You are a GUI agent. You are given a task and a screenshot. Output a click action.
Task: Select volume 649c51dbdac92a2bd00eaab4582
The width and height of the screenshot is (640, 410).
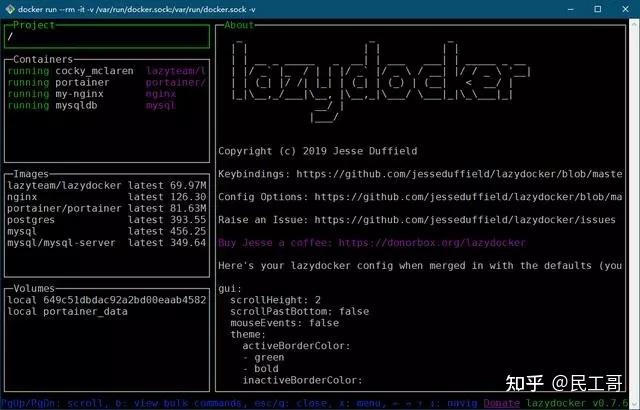(x=107, y=300)
